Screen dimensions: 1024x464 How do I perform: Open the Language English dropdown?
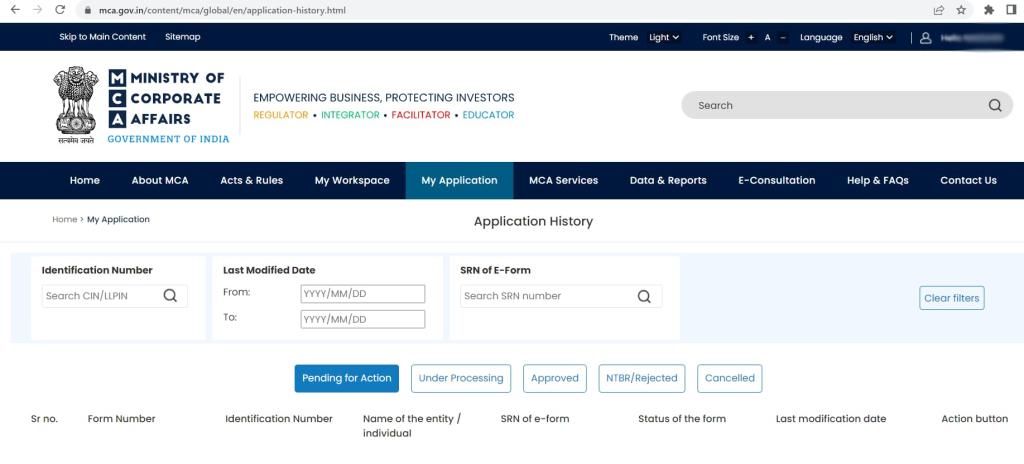pos(873,37)
